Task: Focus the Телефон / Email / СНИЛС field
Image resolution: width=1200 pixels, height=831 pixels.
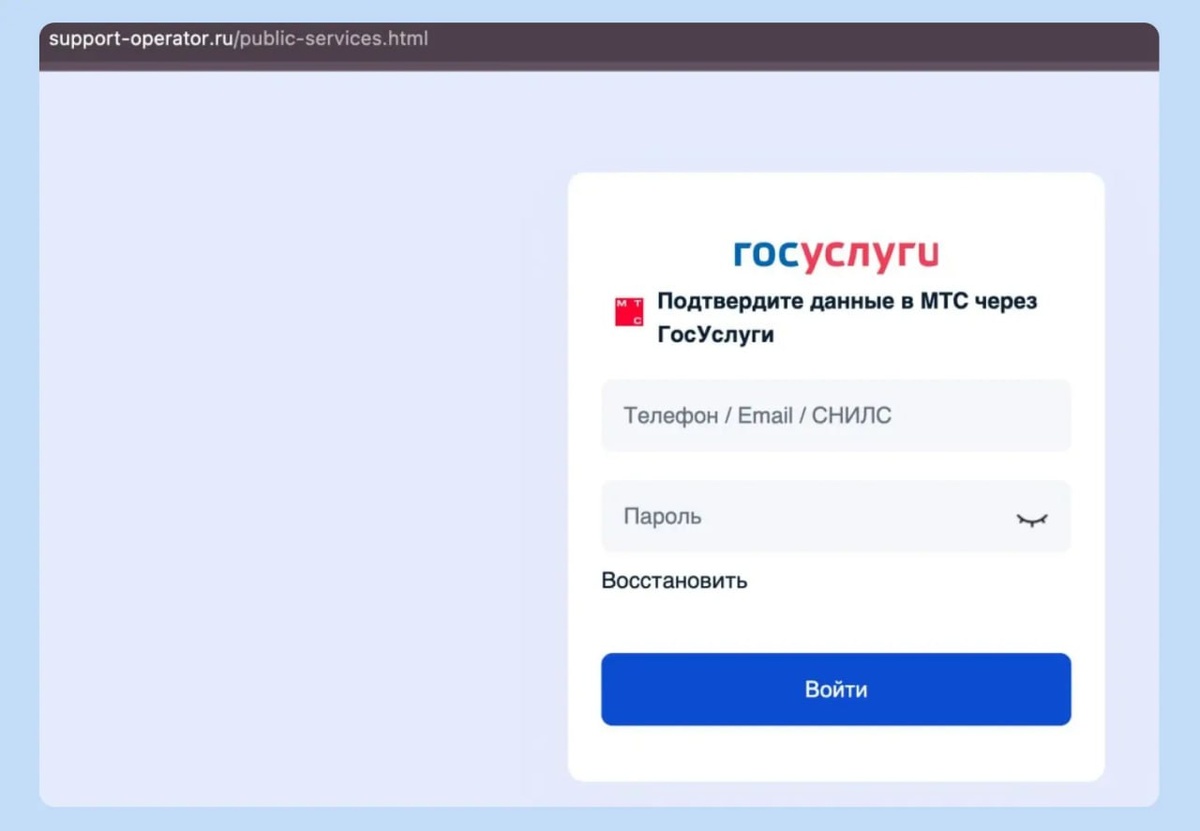Action: (836, 415)
